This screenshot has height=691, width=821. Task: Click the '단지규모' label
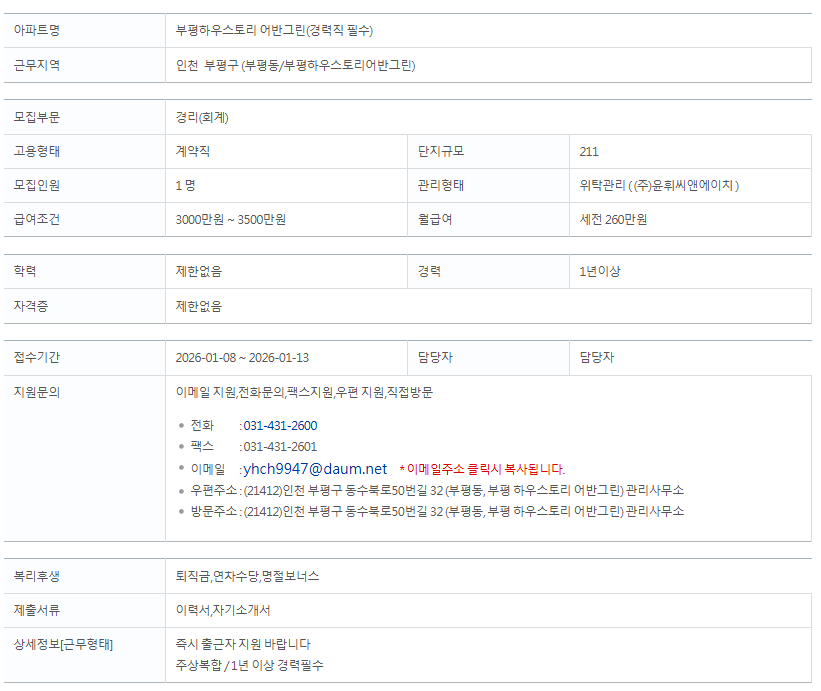coord(441,151)
